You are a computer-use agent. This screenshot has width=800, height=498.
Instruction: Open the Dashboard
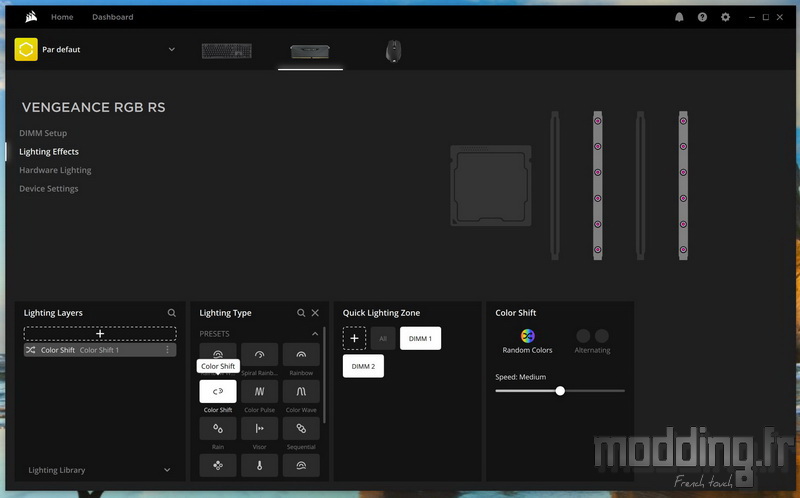click(x=113, y=17)
